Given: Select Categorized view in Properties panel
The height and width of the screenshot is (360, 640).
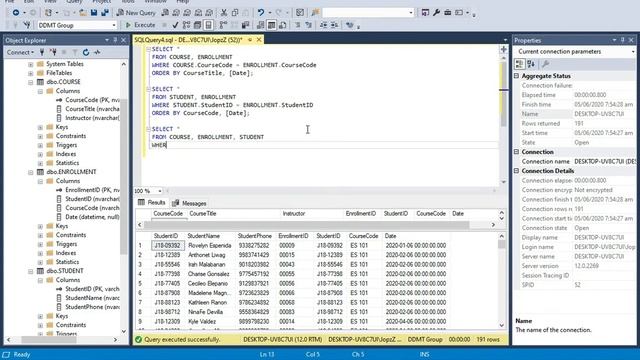Looking at the screenshot, I should (x=520, y=64).
